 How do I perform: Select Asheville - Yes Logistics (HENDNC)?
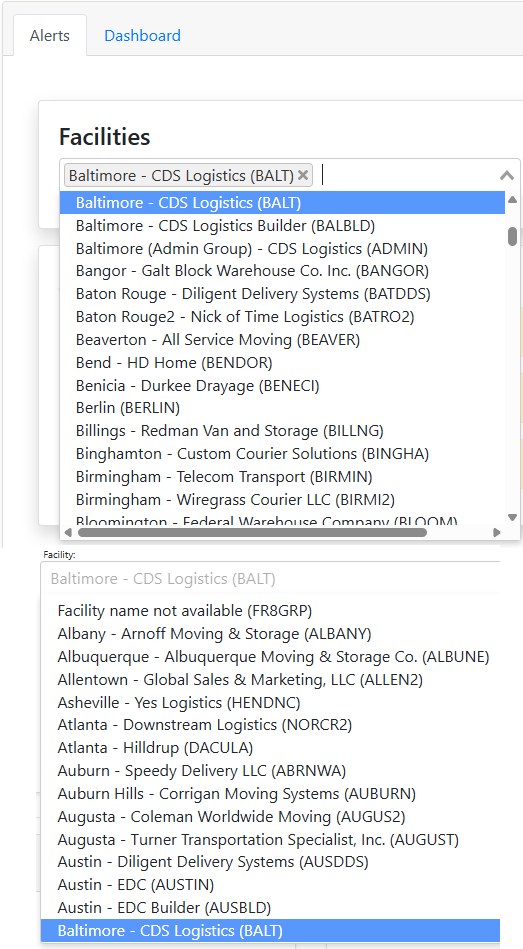pyautogui.click(x=270, y=703)
